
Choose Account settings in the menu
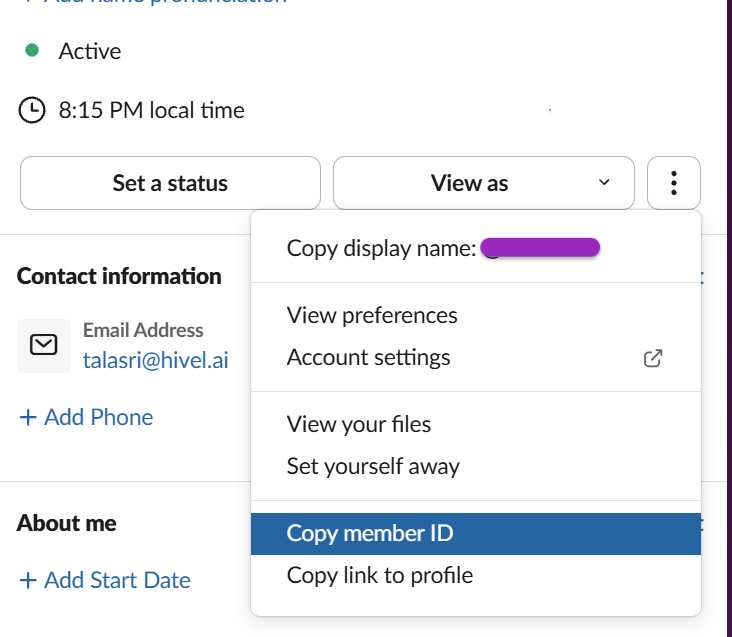pyautogui.click(x=368, y=357)
